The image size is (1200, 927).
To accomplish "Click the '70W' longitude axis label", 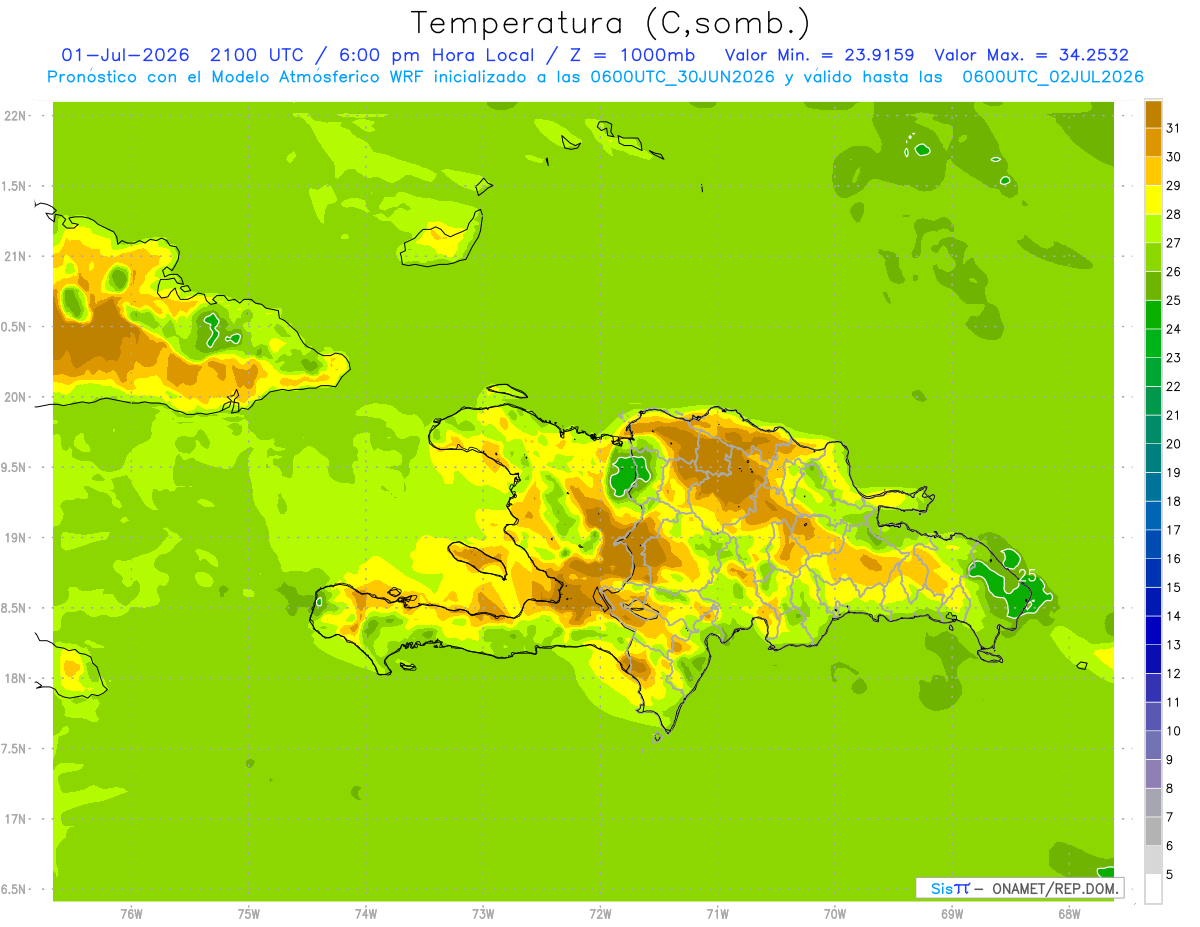I will click(x=835, y=913).
